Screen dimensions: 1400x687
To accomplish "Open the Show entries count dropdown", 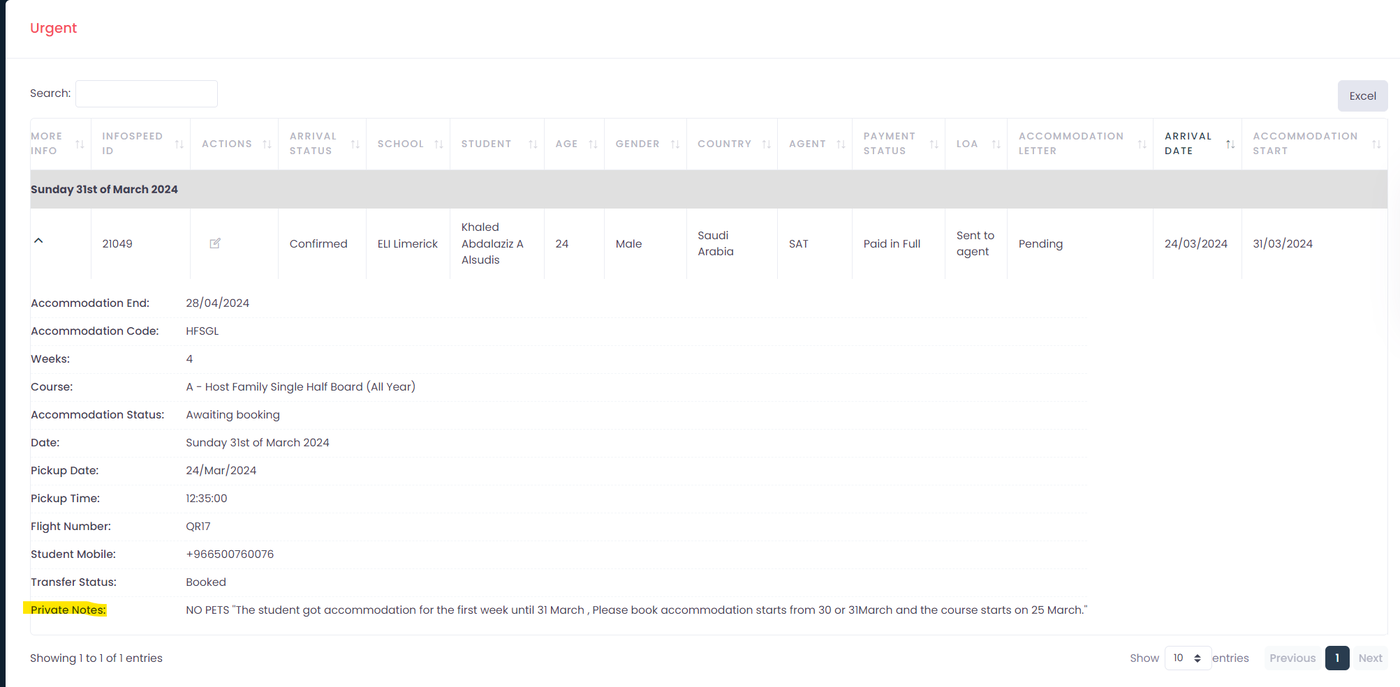I will click(1187, 658).
